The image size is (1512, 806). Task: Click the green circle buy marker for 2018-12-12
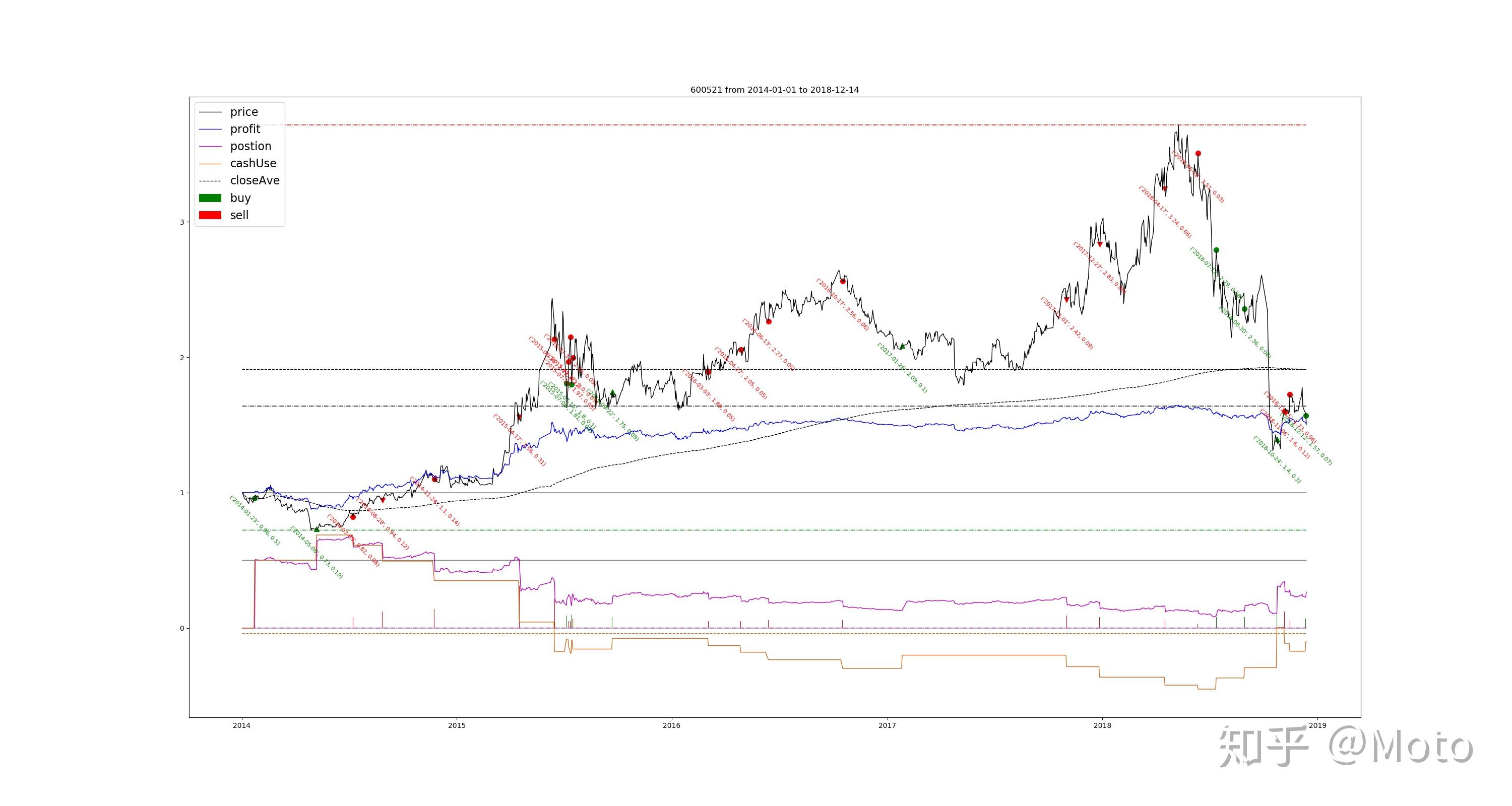coord(1306,416)
